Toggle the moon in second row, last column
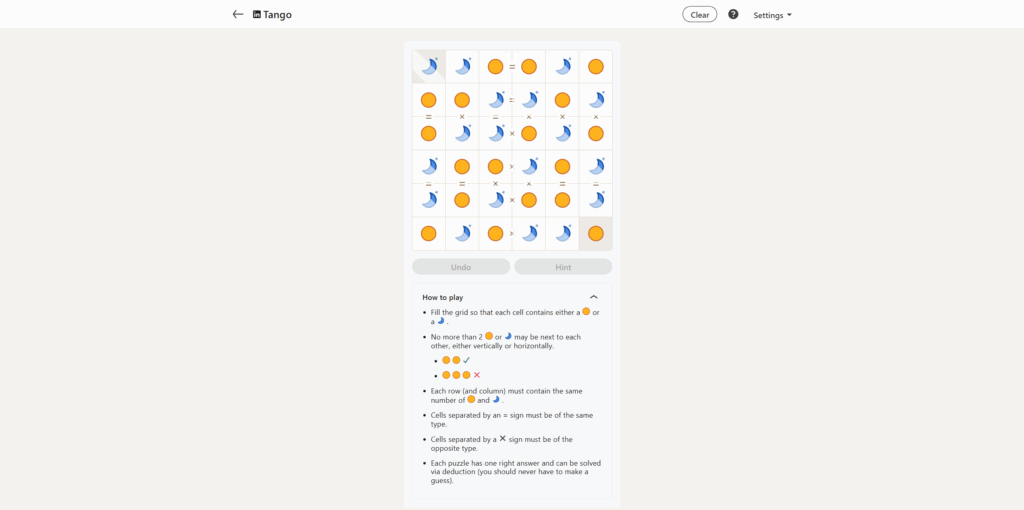 click(x=596, y=100)
